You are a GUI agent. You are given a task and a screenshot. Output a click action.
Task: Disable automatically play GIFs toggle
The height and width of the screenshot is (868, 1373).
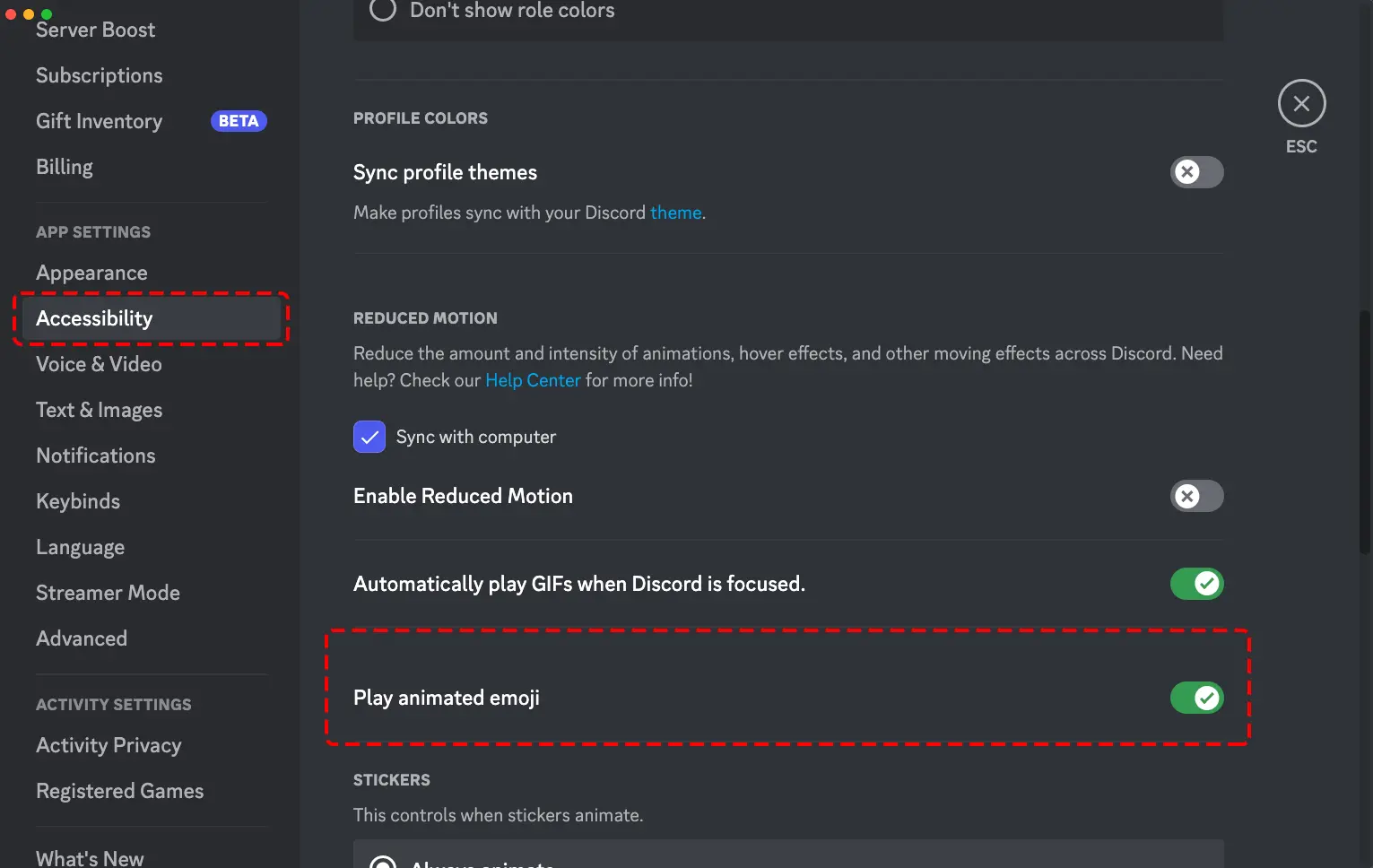(1196, 584)
